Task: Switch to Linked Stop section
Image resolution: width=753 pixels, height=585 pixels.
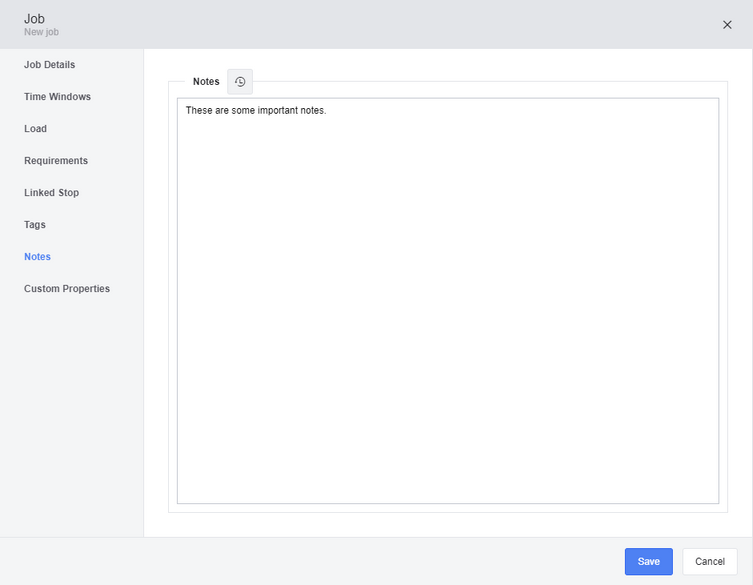Action: [x=51, y=193]
